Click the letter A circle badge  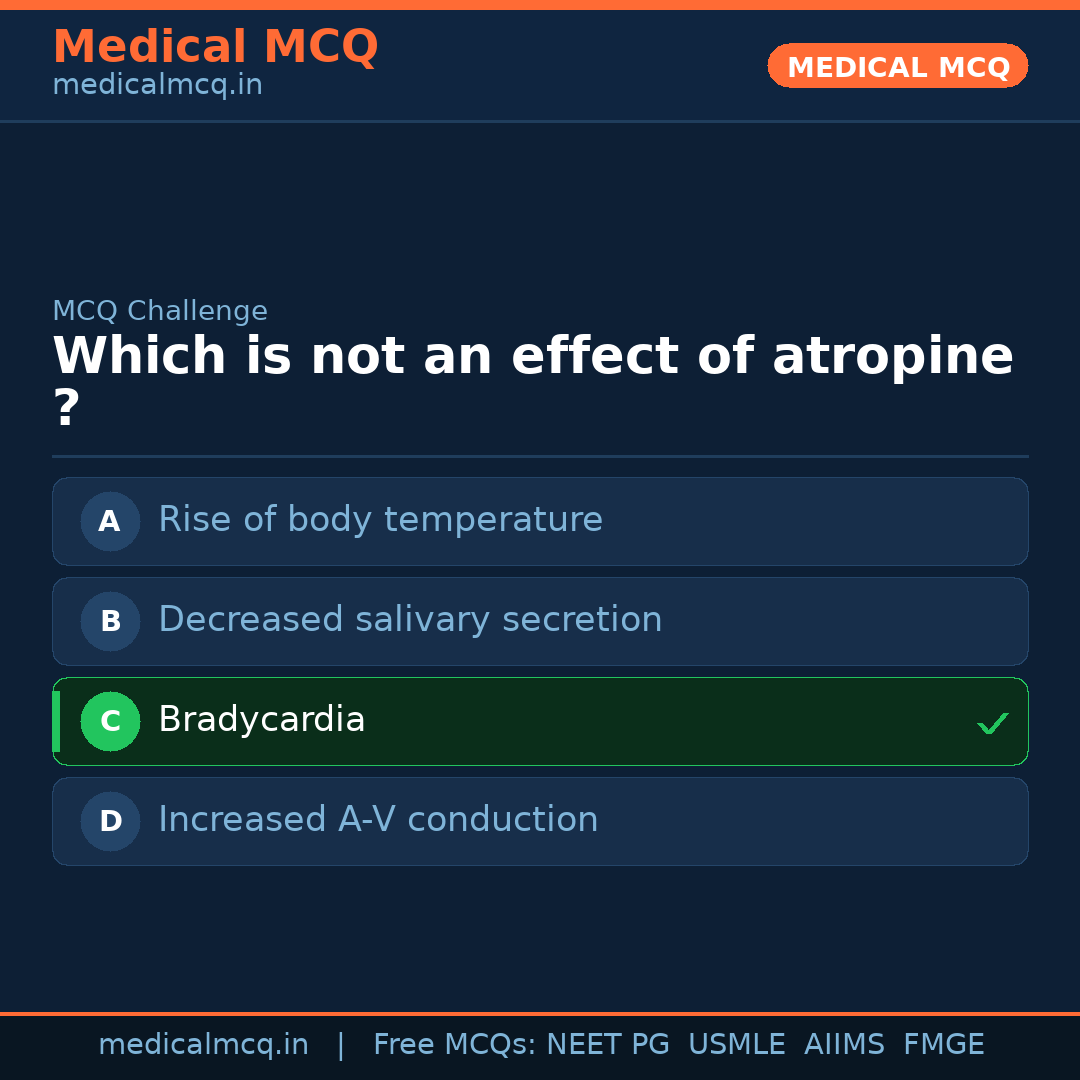pyautogui.click(x=110, y=521)
